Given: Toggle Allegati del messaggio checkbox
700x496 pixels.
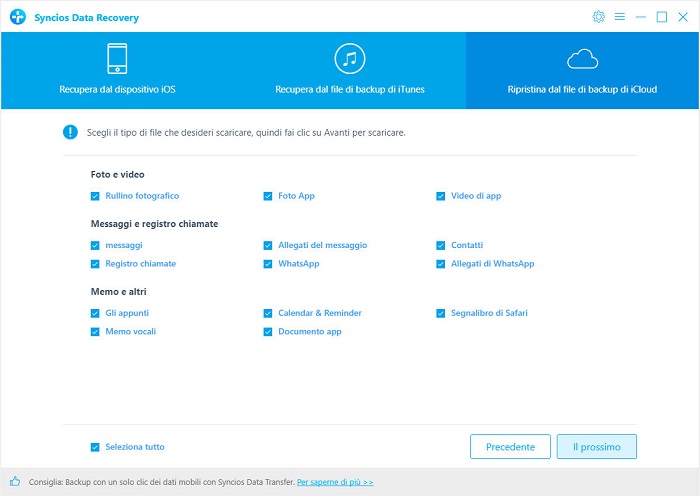Looking at the screenshot, I should coord(268,245).
